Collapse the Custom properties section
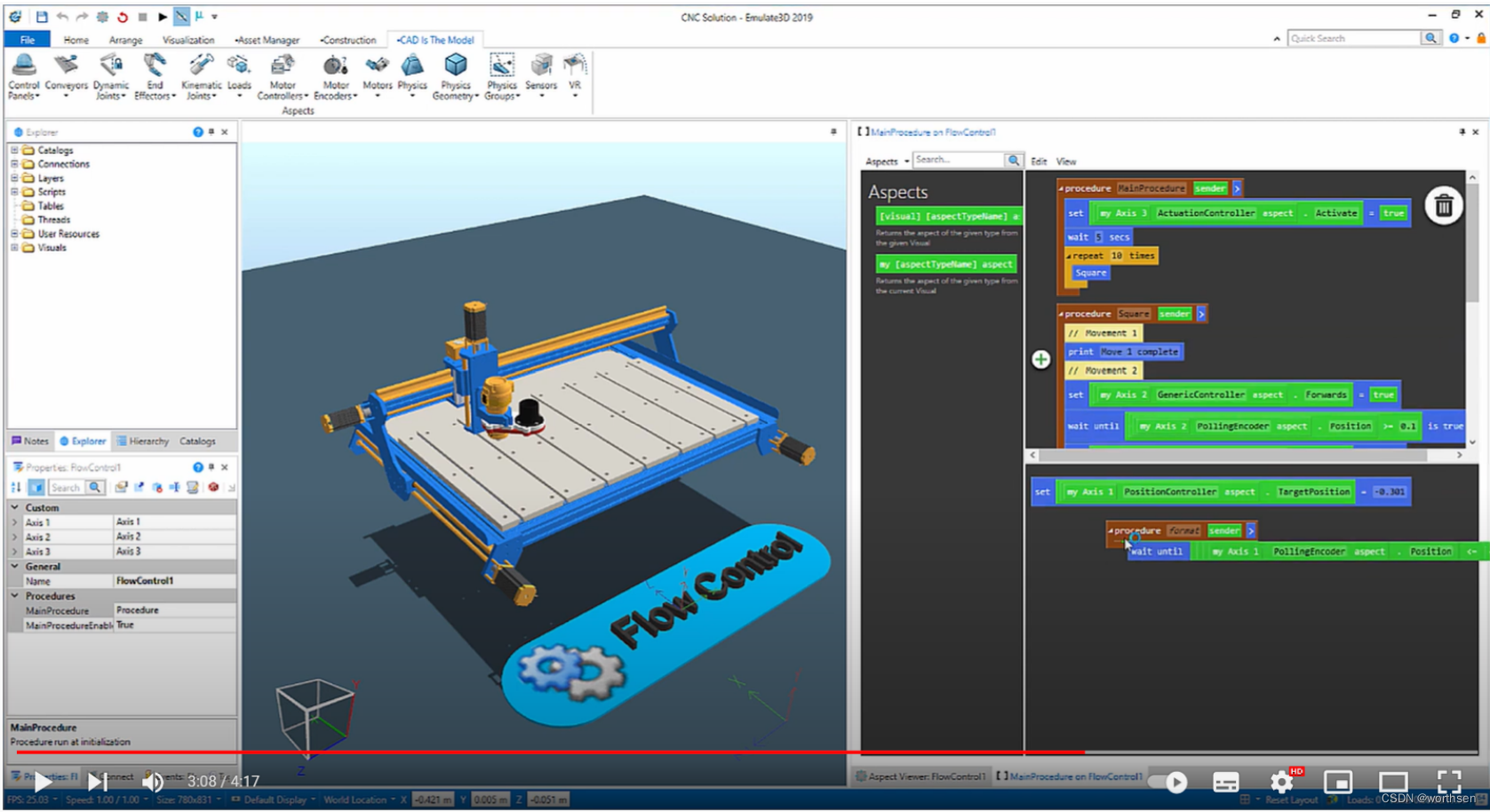Viewport: 1490px width, 812px height. tap(15, 507)
